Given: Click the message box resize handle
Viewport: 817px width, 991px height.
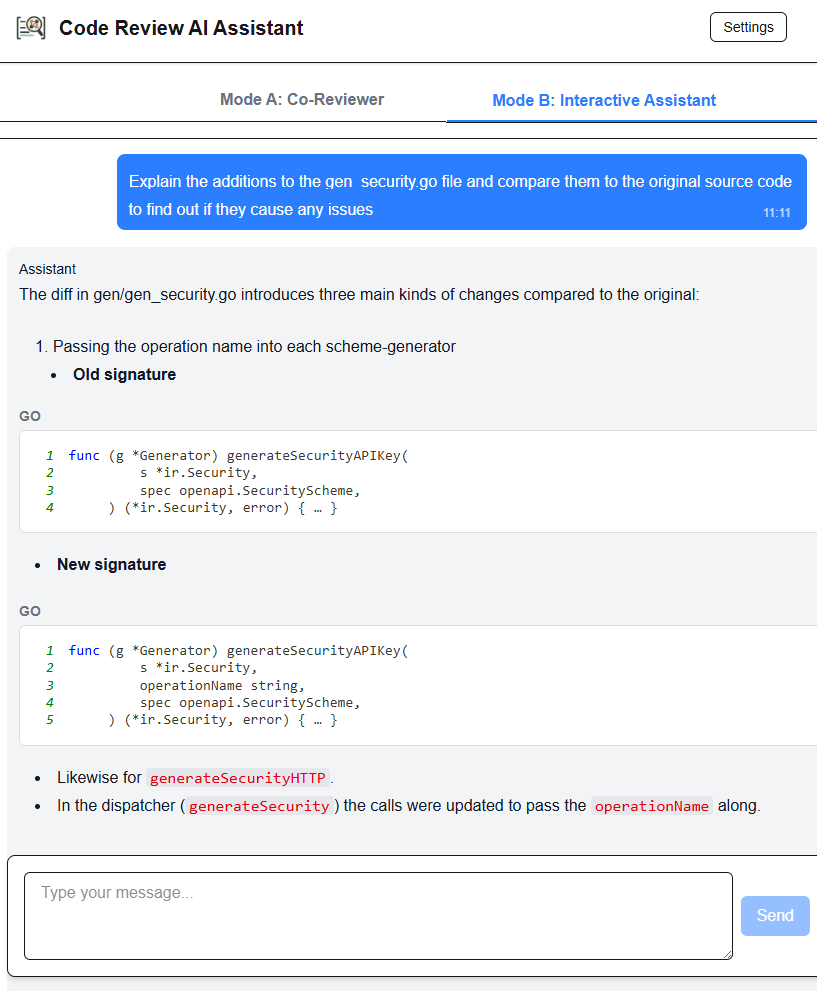Looking at the screenshot, I should pyautogui.click(x=727, y=954).
